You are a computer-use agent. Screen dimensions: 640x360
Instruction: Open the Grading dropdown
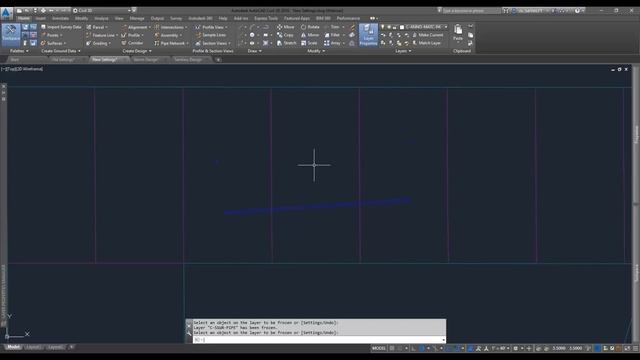pos(98,43)
